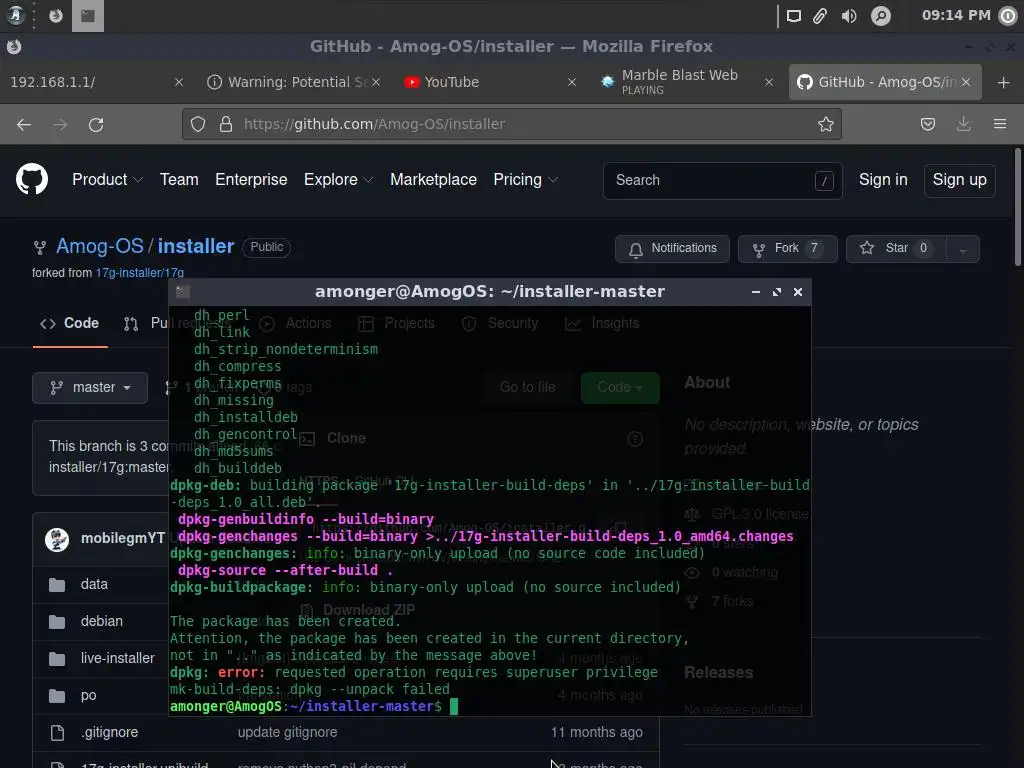Screen dimensions: 1024x768
Task: Open the master branch selector dropdown
Action: coord(90,388)
